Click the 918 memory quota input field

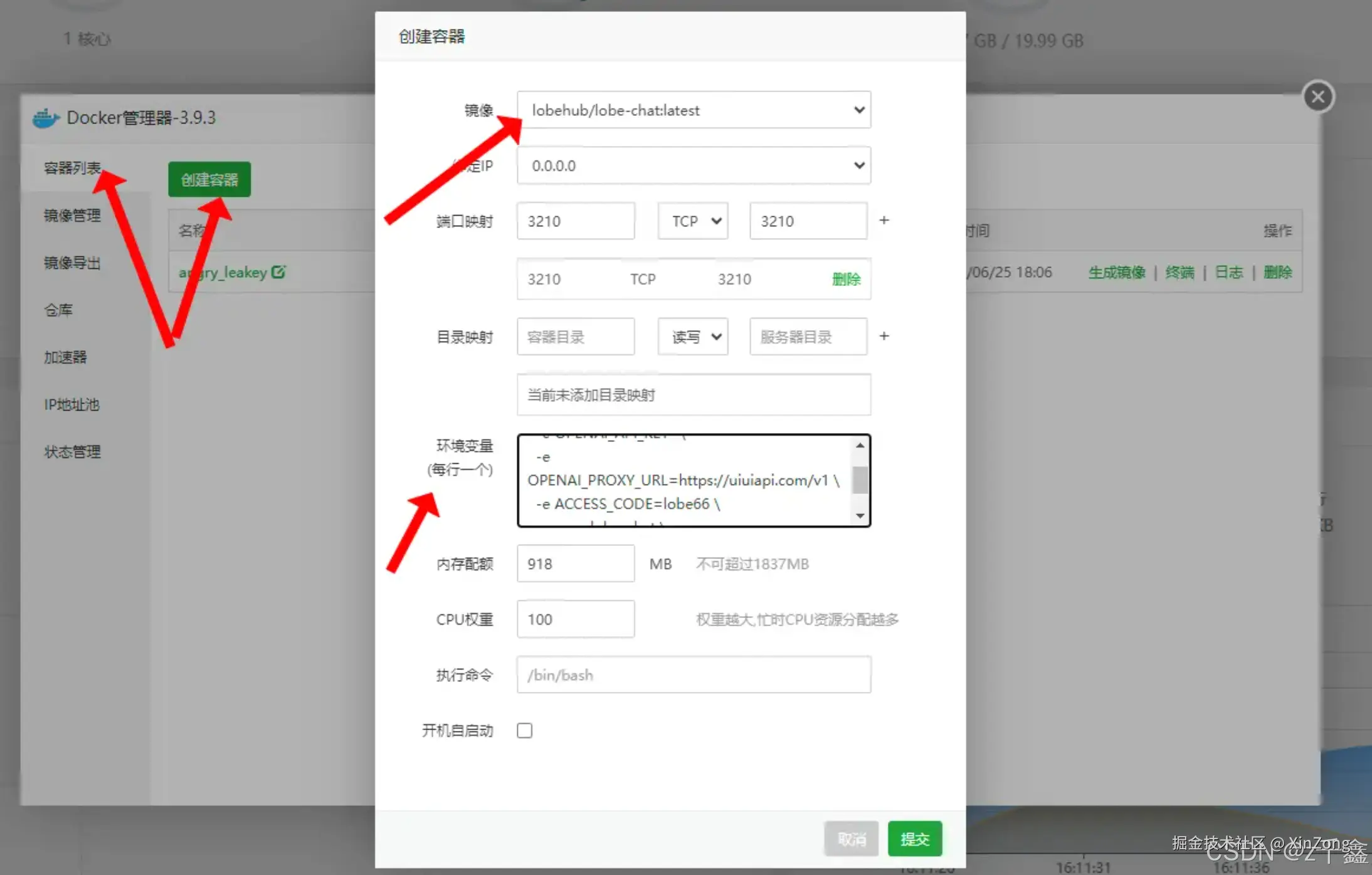click(x=575, y=563)
